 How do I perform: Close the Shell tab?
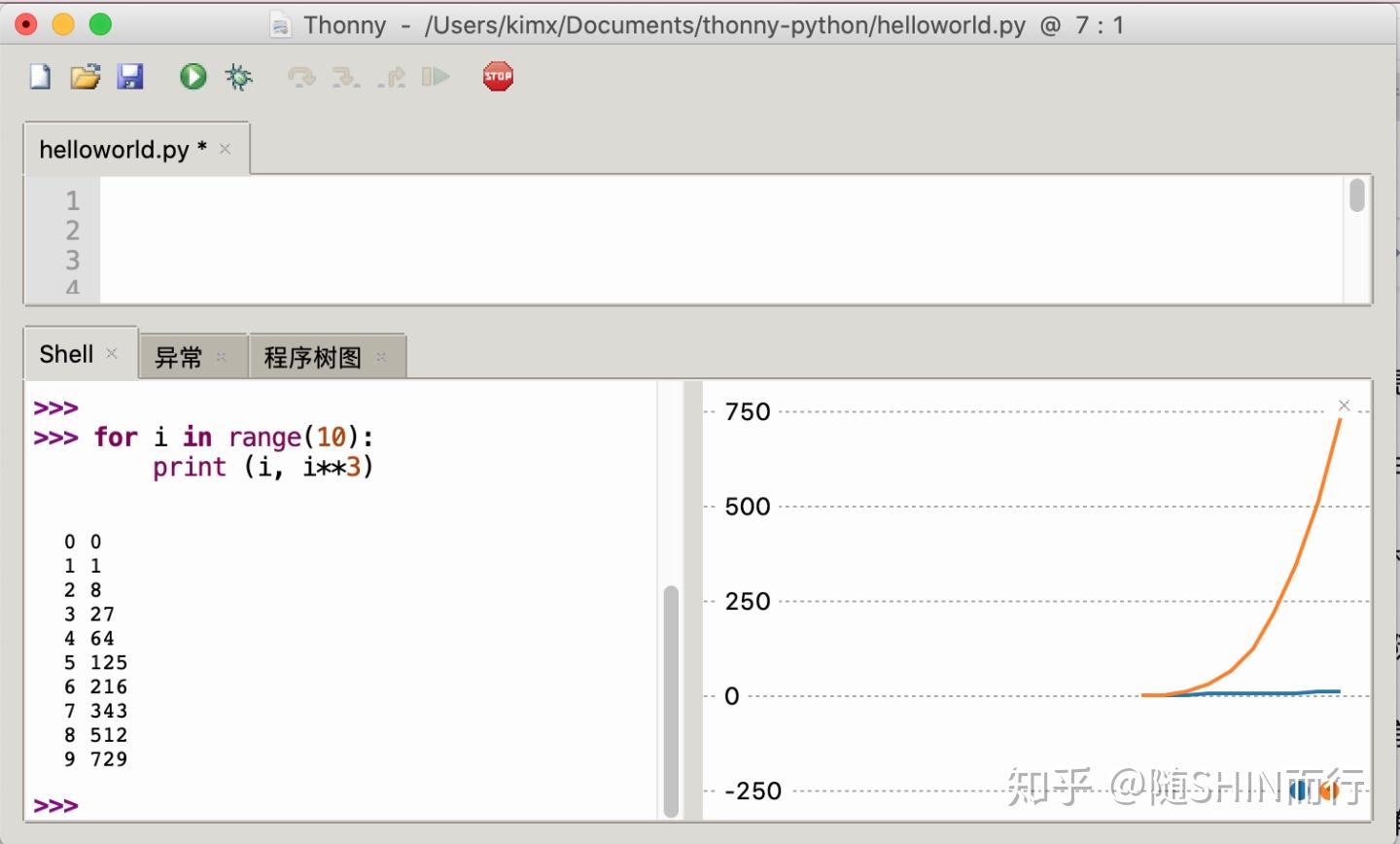click(x=111, y=353)
